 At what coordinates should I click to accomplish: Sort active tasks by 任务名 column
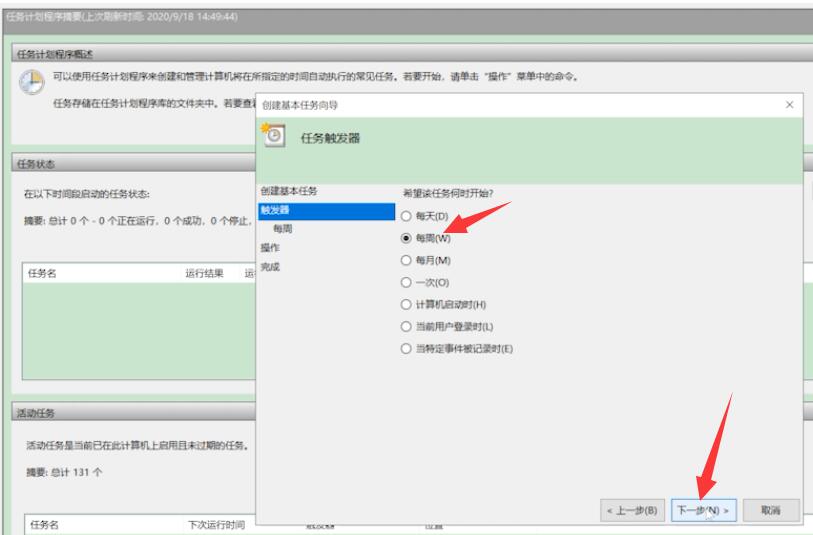44,525
